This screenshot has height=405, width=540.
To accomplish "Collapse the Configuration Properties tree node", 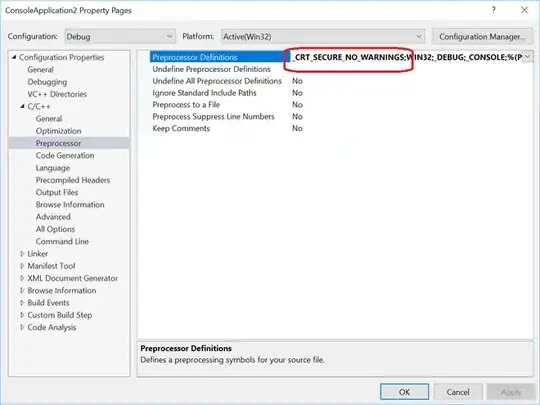I will 14,57.
